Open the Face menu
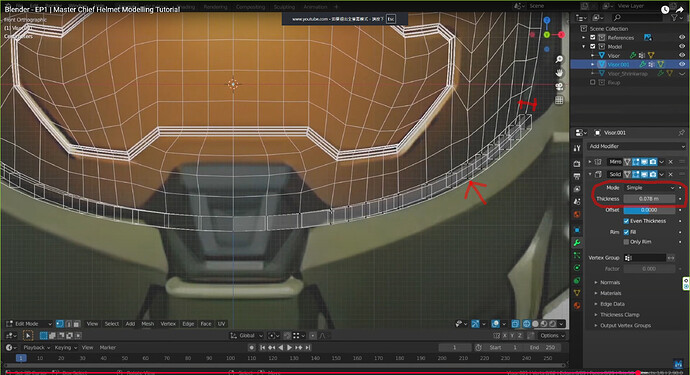This screenshot has height=375, width=690. pyautogui.click(x=206, y=324)
